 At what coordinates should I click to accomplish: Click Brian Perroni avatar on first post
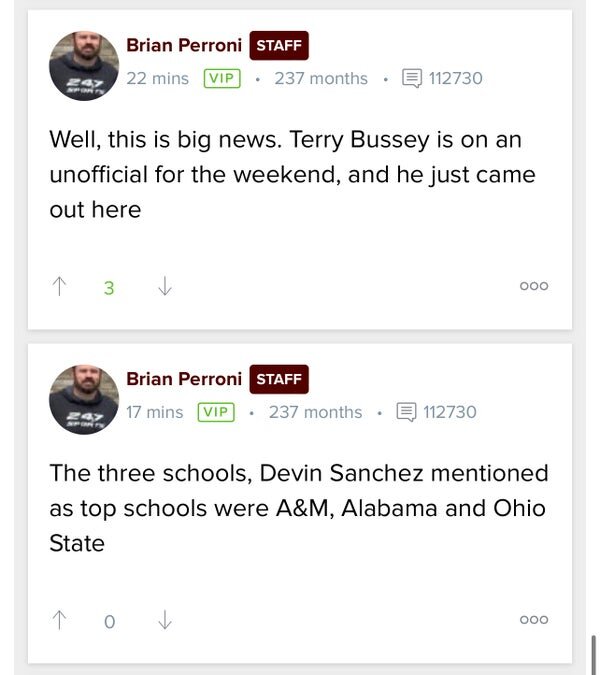tap(84, 66)
